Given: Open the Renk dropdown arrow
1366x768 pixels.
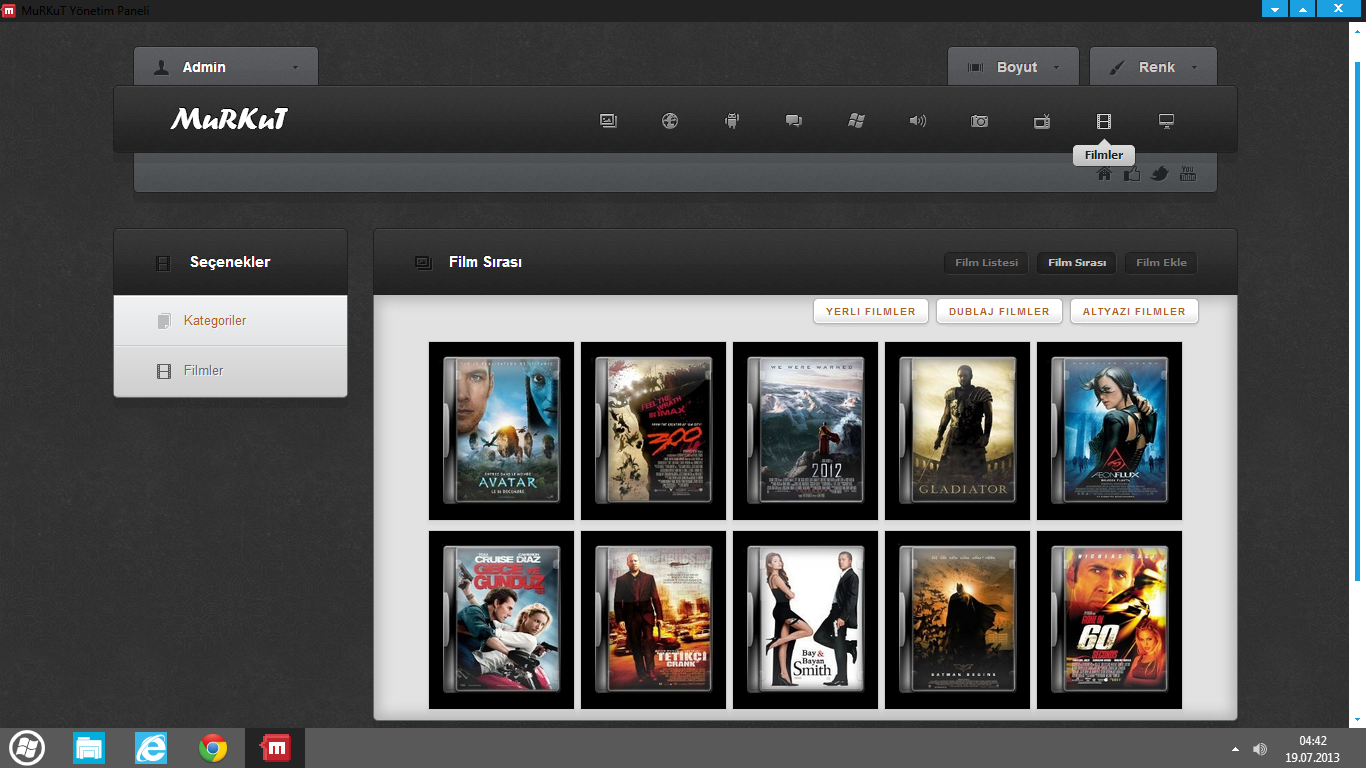Looking at the screenshot, I should click(x=1194, y=68).
